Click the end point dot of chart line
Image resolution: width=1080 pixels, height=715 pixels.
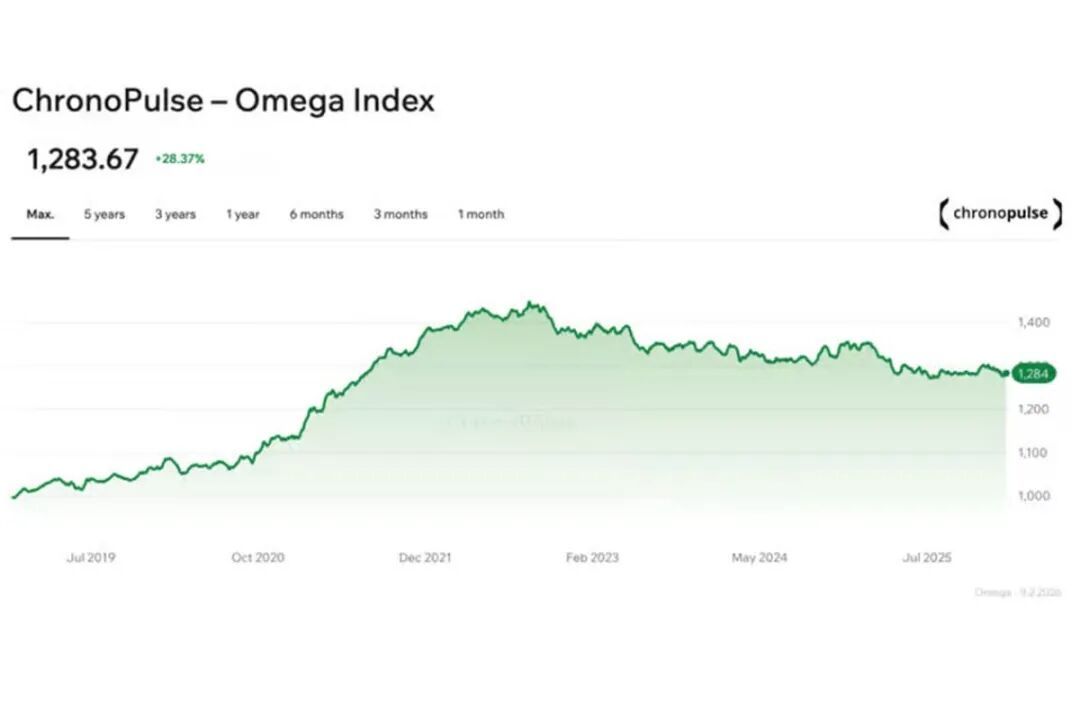[1006, 373]
